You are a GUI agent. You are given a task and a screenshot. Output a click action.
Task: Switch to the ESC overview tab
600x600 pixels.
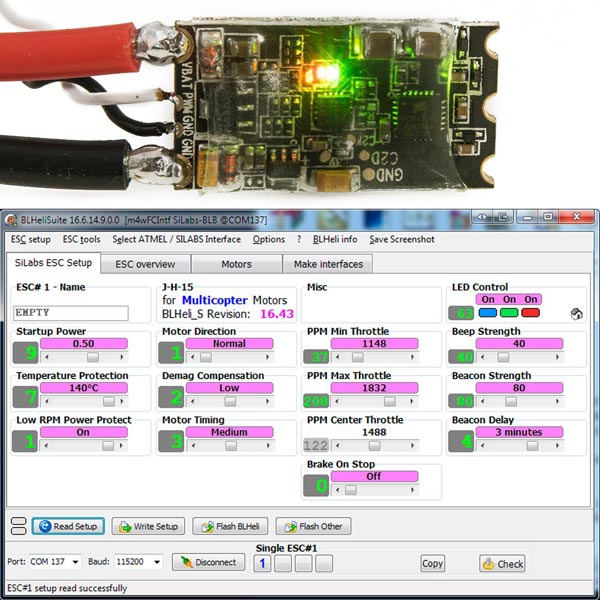(x=145, y=264)
